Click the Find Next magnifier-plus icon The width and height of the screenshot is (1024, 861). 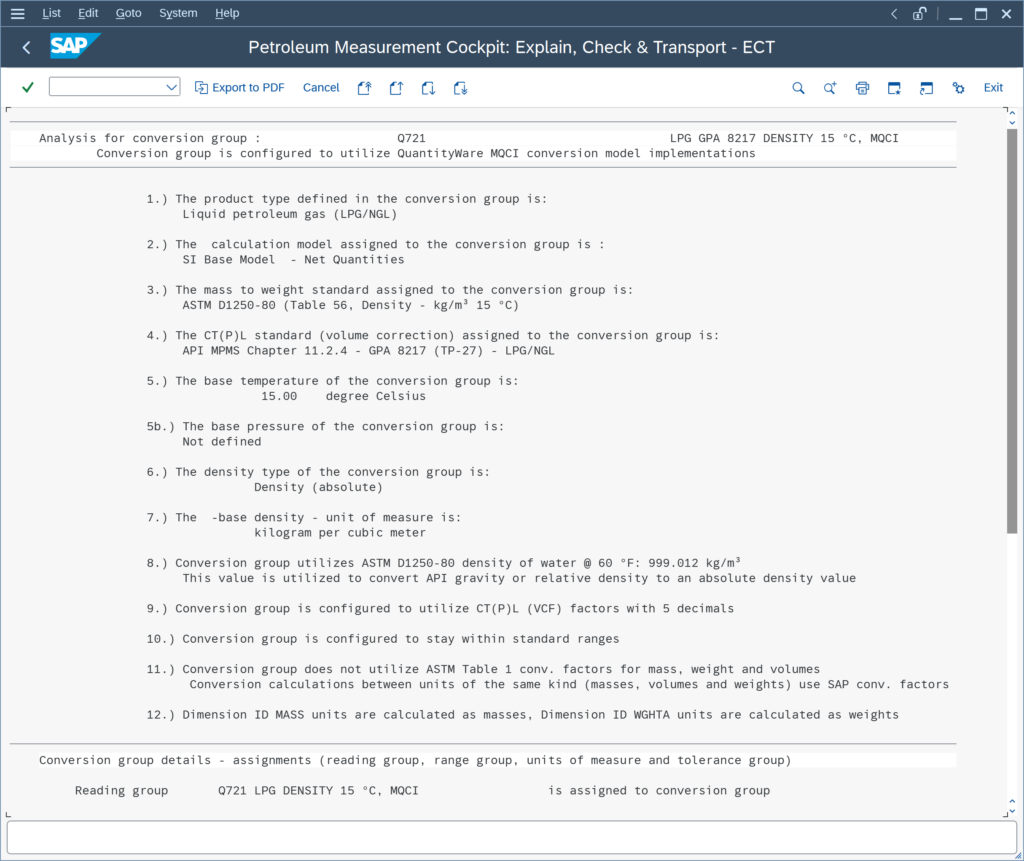(x=830, y=88)
